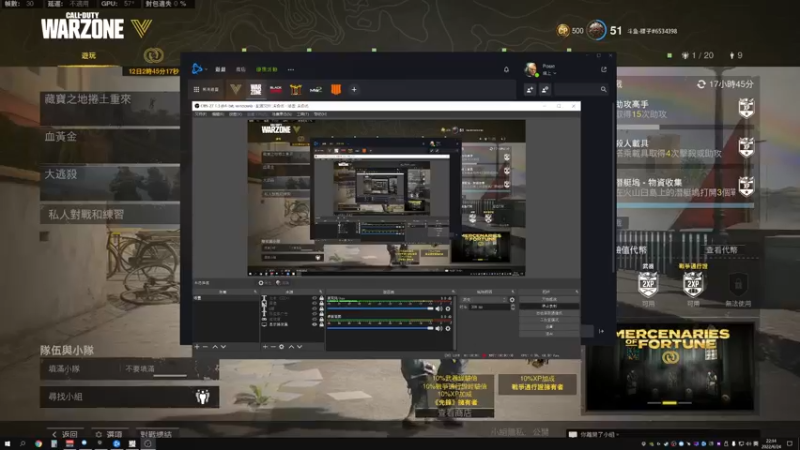This screenshot has height=450, width=800.
Task: Select the orange Black Ops 4 icon
Action: pyautogui.click(x=336, y=89)
